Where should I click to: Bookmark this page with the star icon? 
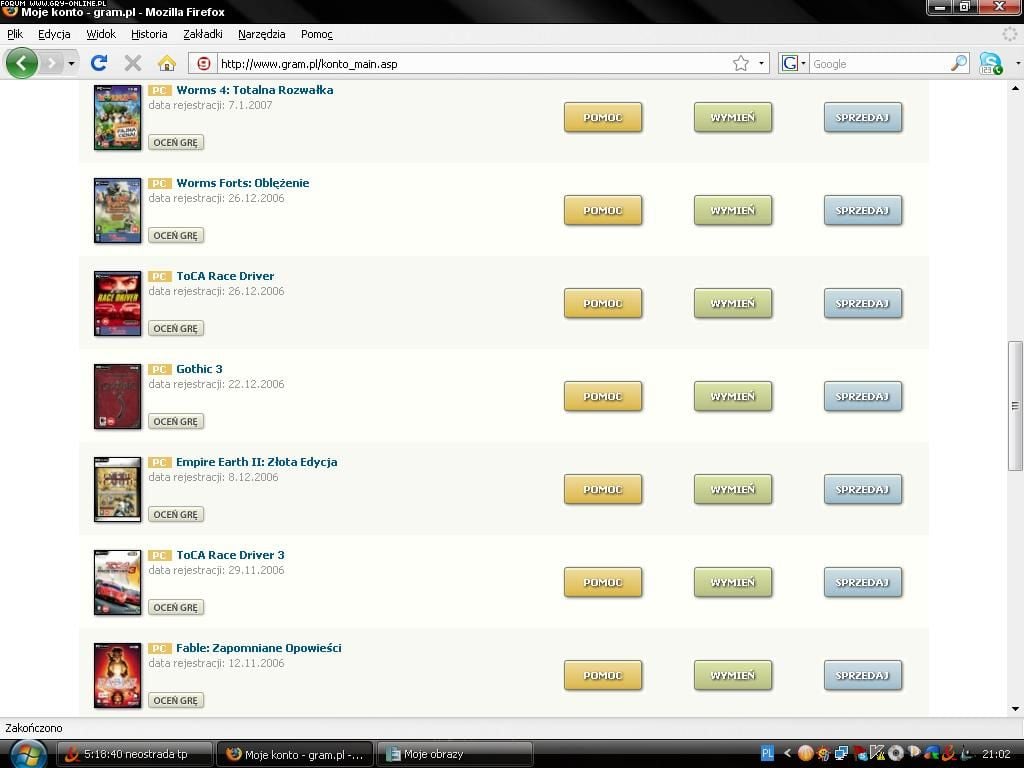(x=740, y=63)
